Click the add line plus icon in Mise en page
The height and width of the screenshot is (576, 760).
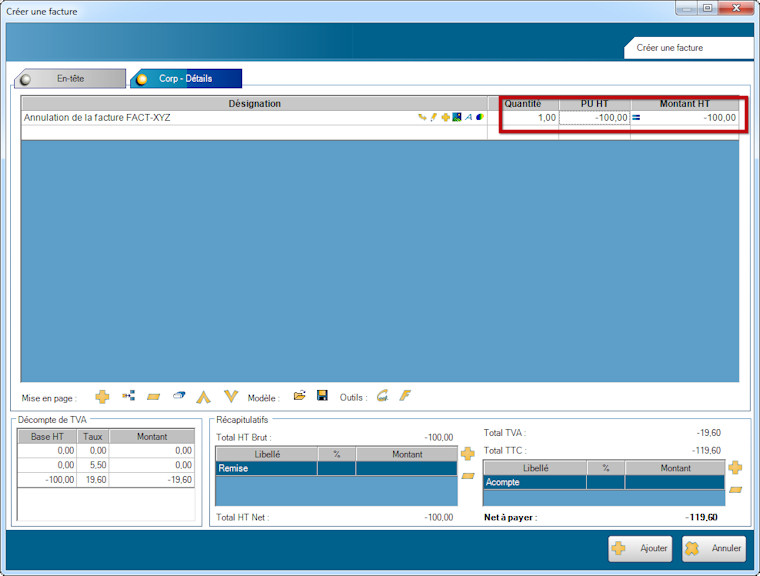[102, 397]
